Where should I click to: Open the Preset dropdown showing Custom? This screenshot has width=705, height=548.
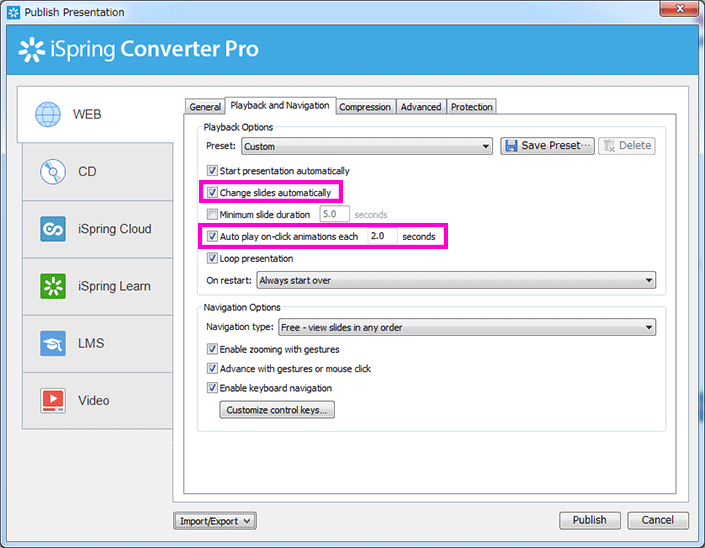point(367,146)
